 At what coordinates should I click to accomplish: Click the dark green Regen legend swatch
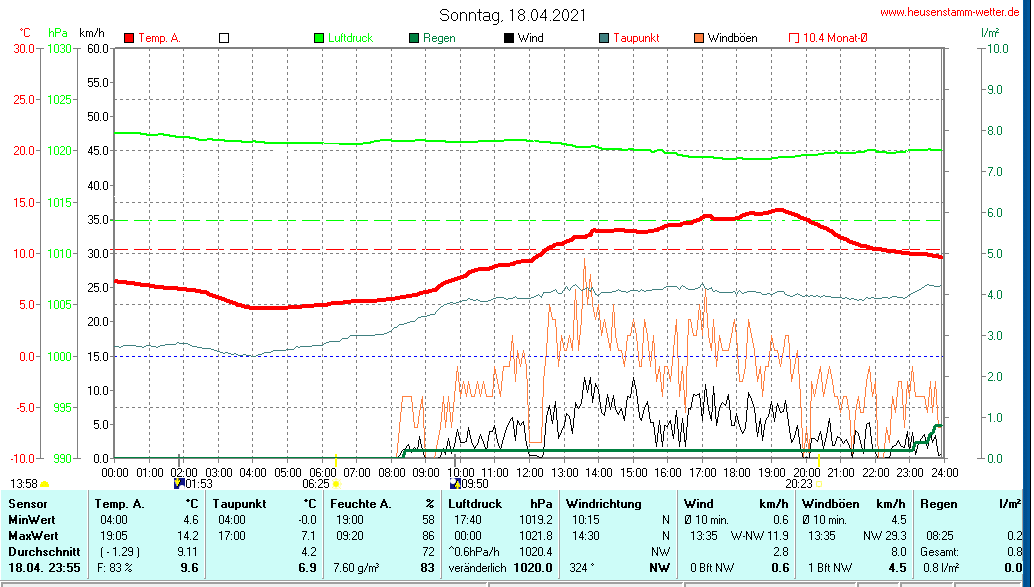[414, 38]
